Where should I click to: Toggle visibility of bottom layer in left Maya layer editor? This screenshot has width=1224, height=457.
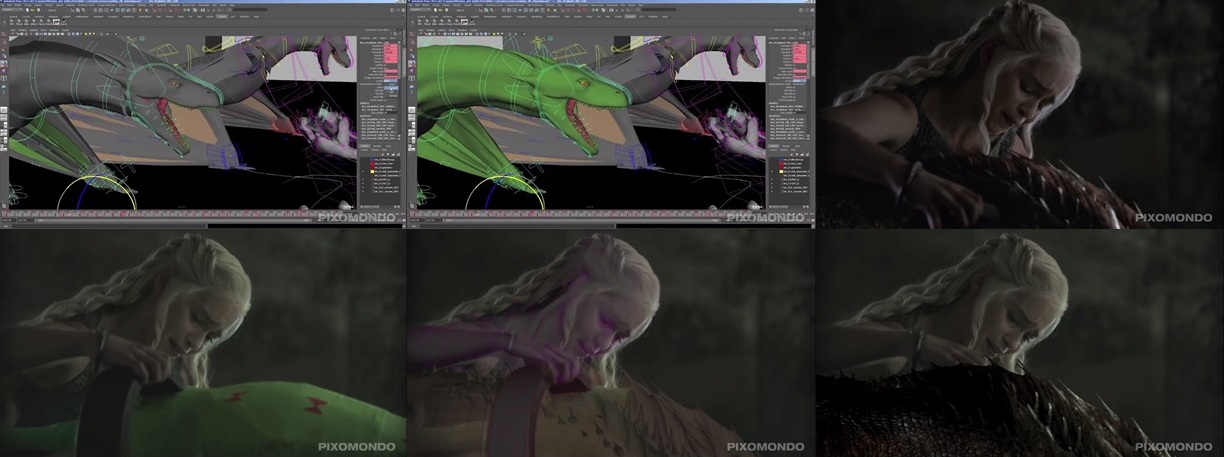(363, 189)
